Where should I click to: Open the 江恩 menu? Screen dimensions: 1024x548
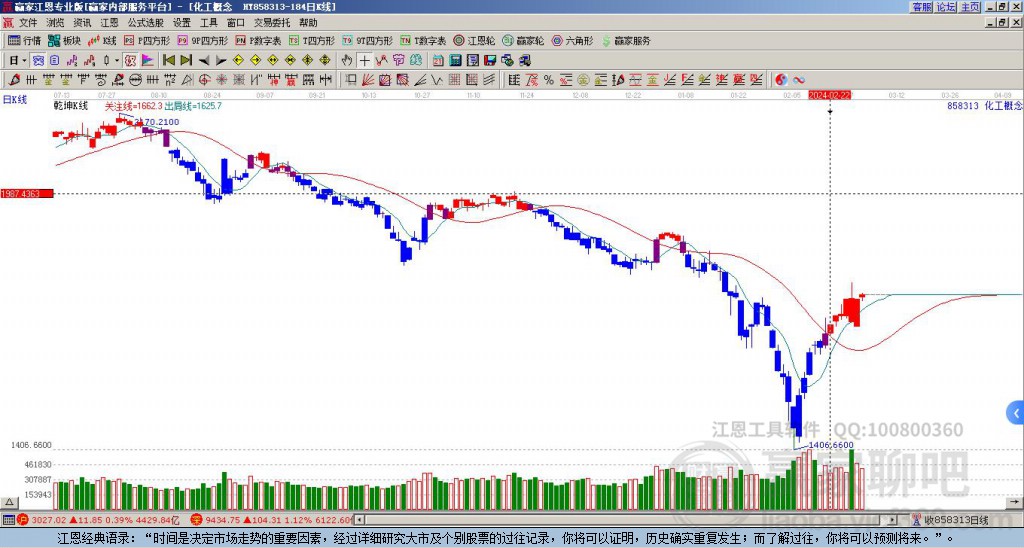pos(109,23)
